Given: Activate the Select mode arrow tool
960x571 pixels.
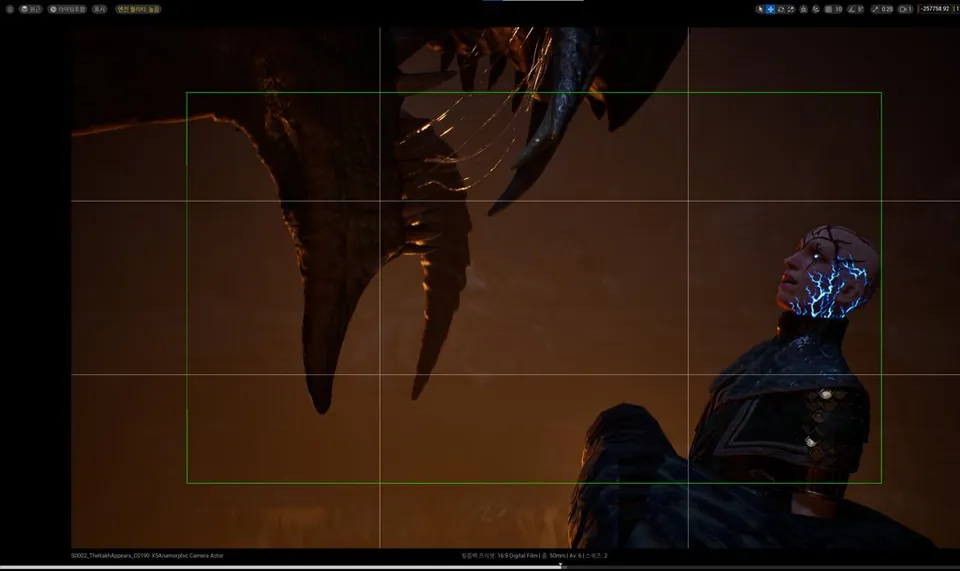Looking at the screenshot, I should click(x=760, y=9).
